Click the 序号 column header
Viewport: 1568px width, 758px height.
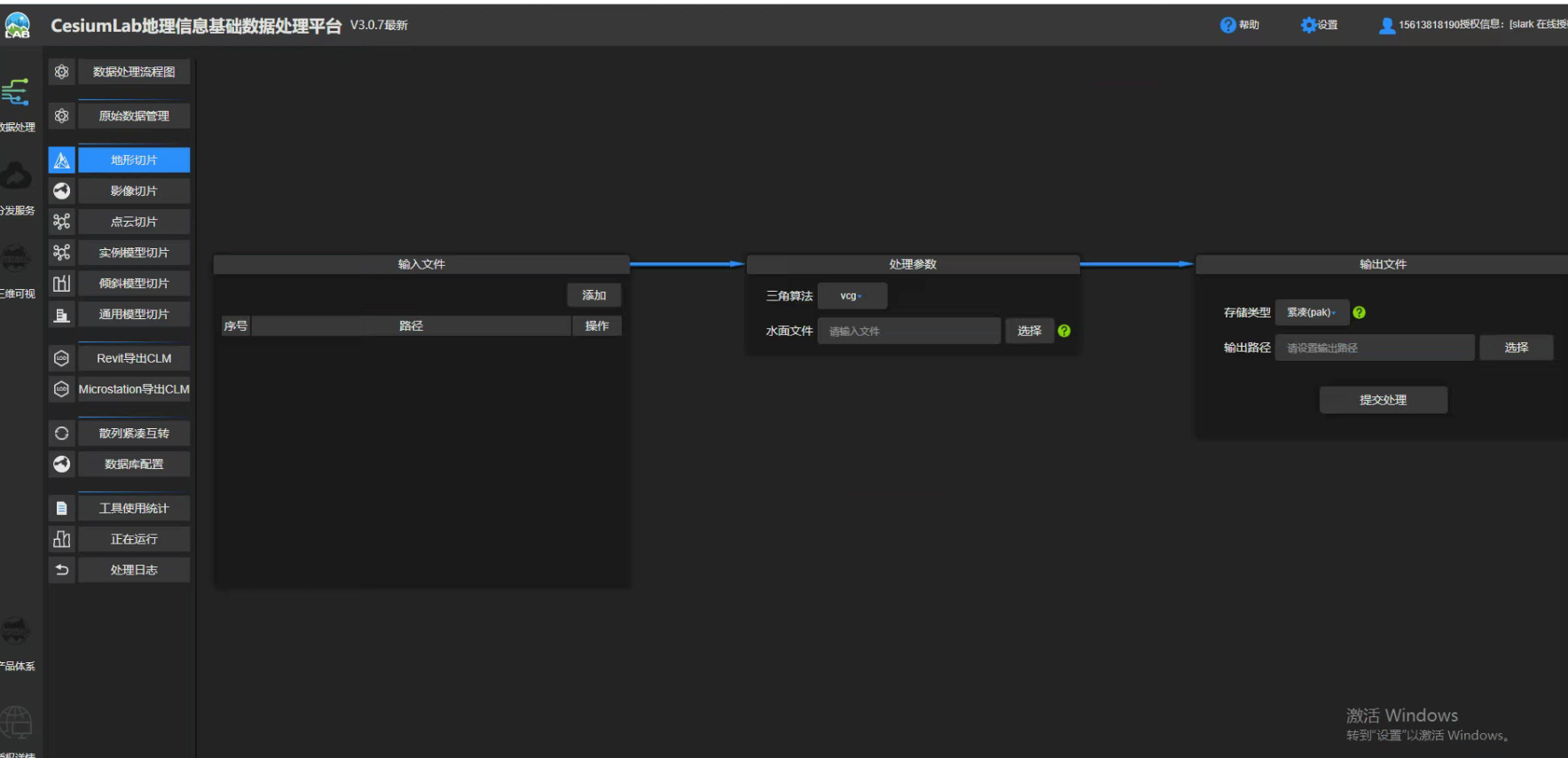point(236,326)
